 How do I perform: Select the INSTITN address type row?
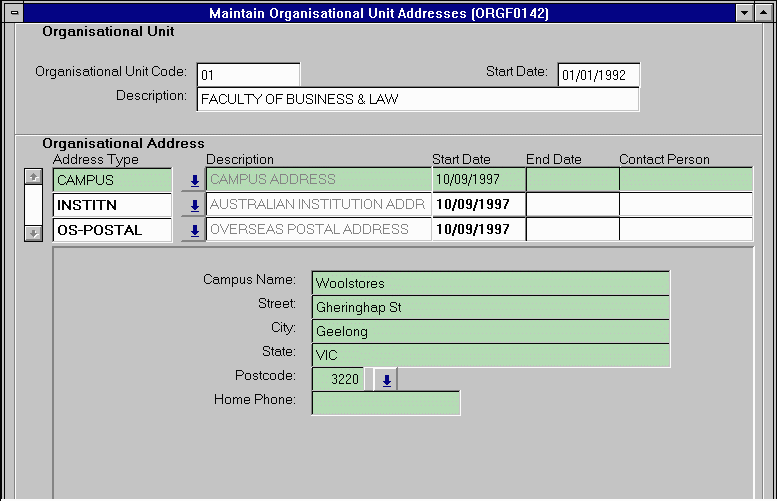pos(112,205)
